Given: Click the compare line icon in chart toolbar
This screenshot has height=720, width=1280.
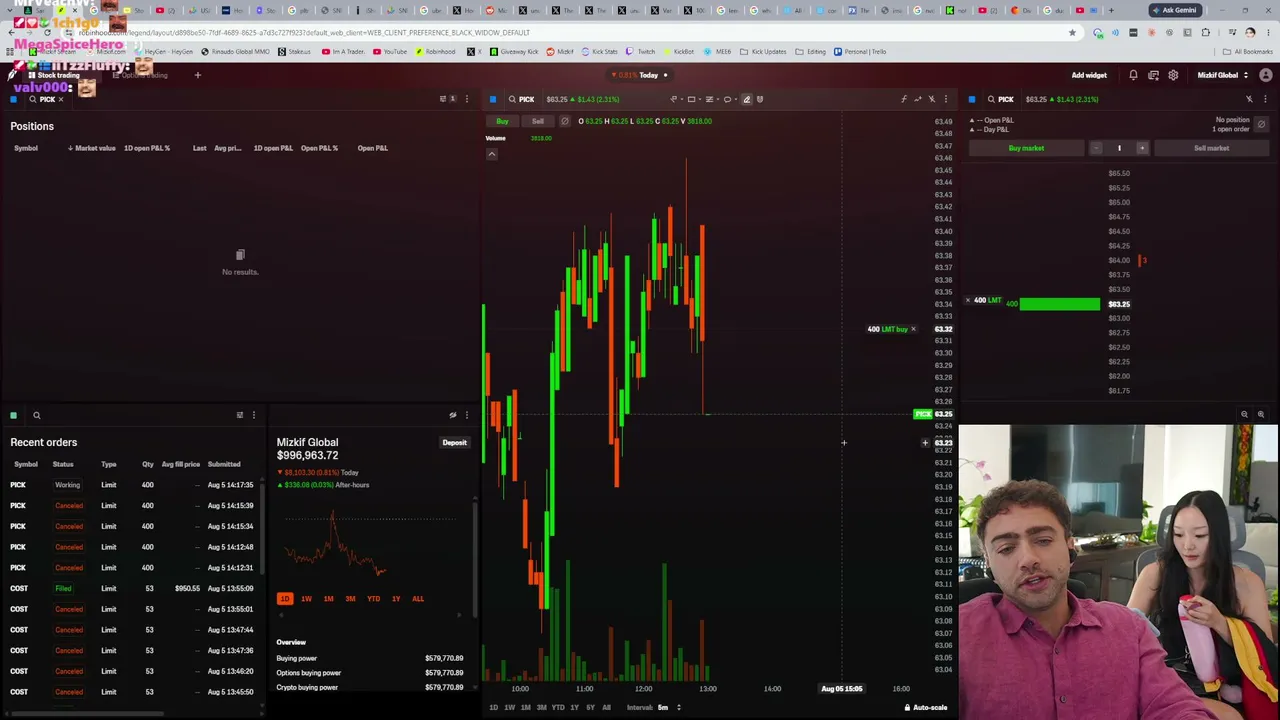Looking at the screenshot, I should [918, 99].
